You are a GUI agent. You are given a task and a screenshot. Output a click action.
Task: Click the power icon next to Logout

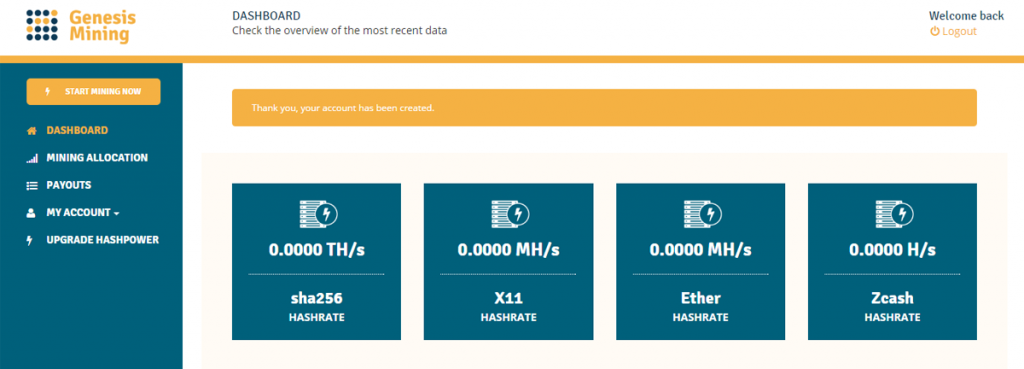coord(935,31)
